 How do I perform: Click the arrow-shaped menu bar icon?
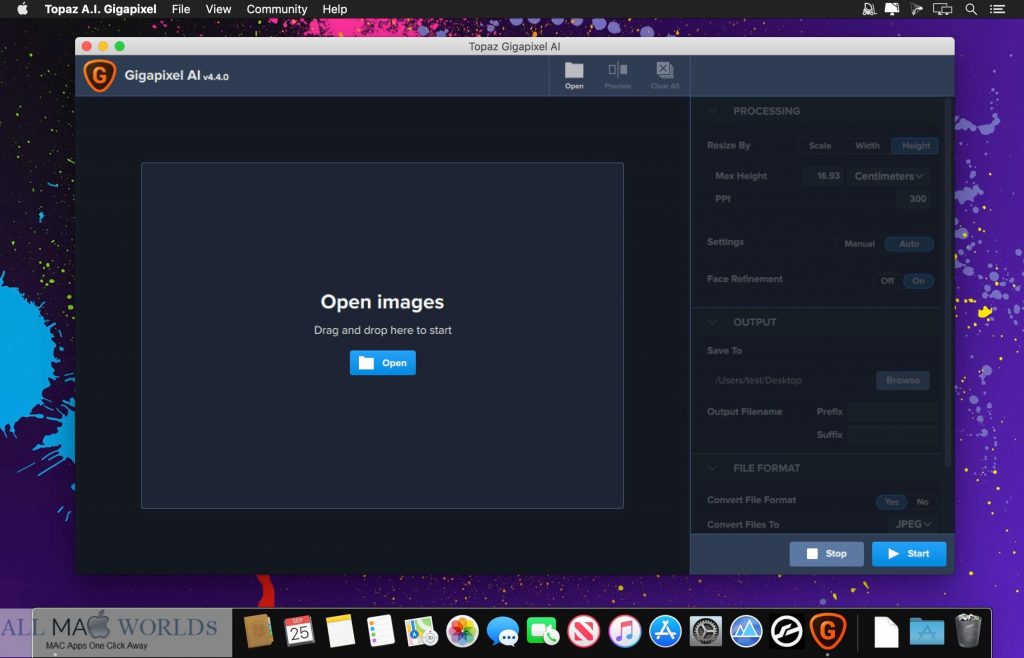point(916,9)
